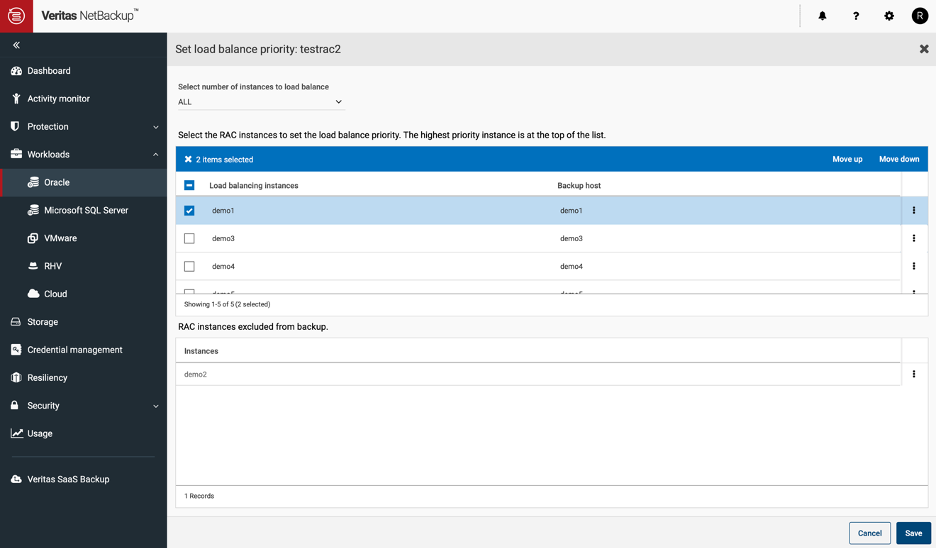Viewport: 936px width, 548px height.
Task: Open the user profile avatar R
Action: 919,16
